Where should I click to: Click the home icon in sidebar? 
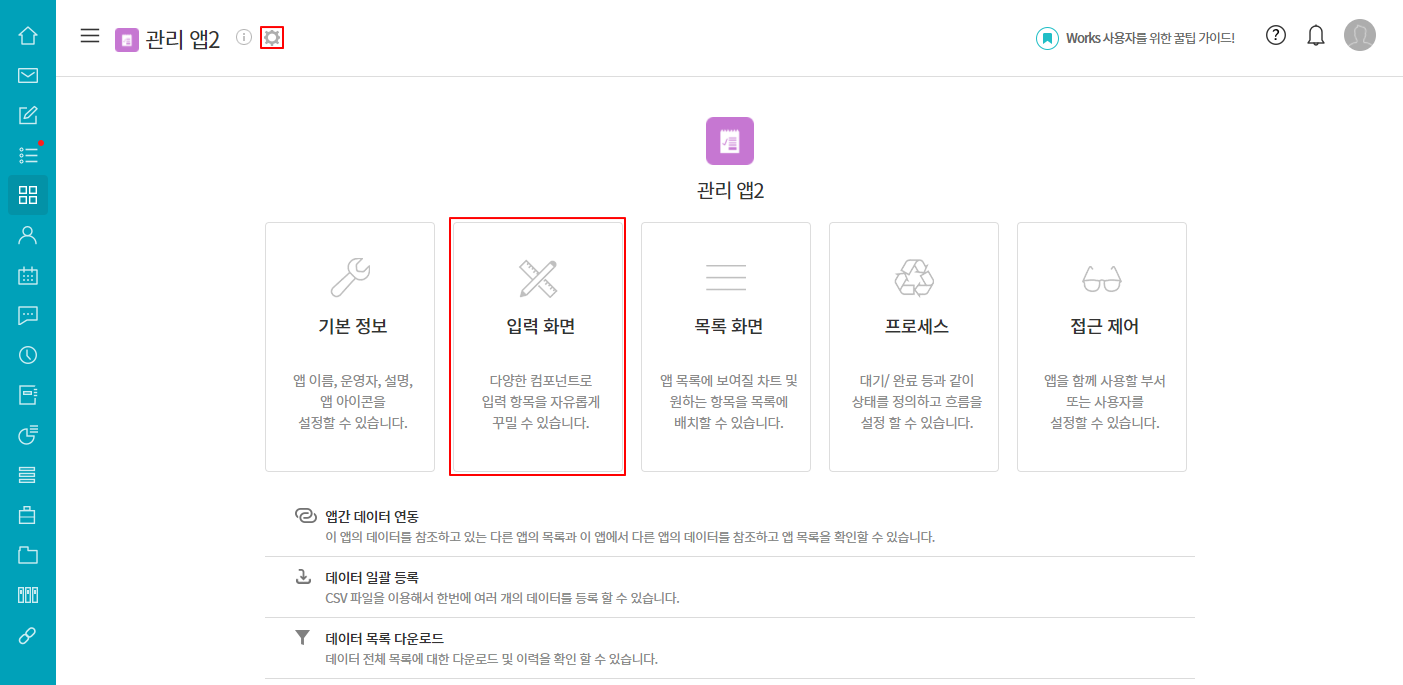click(28, 36)
